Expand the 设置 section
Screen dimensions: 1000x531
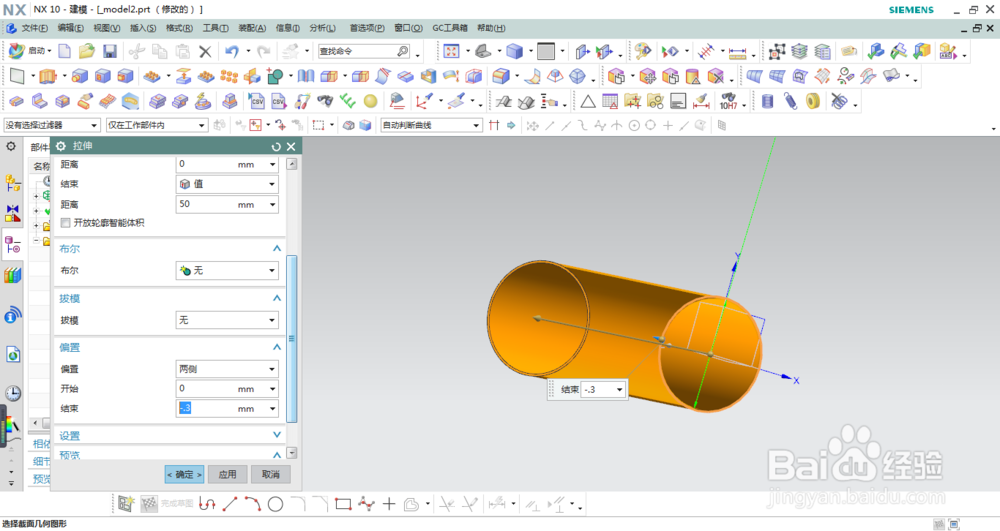tap(277, 435)
